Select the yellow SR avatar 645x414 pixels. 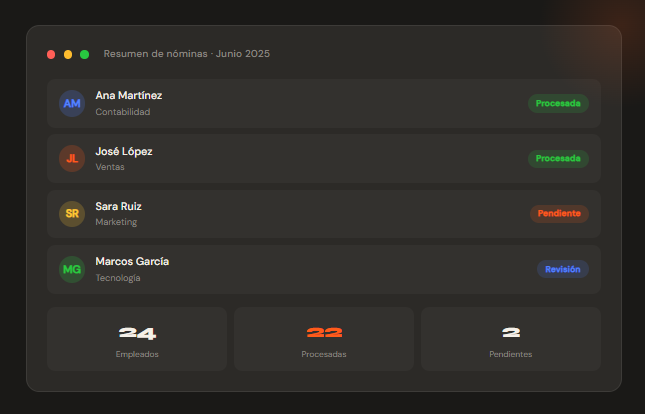(x=72, y=213)
